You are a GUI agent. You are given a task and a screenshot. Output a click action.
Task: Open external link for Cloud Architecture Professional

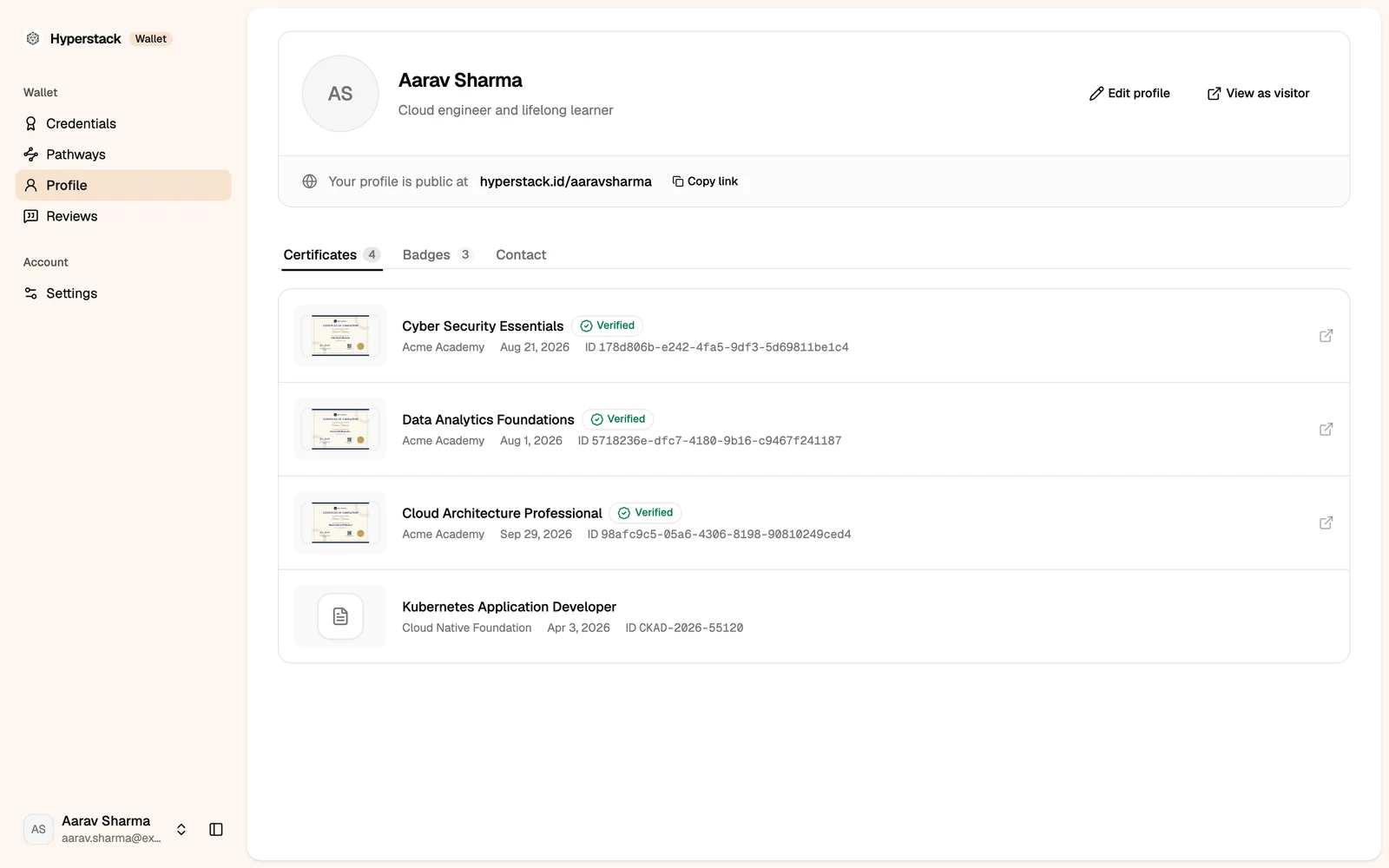1326,523
